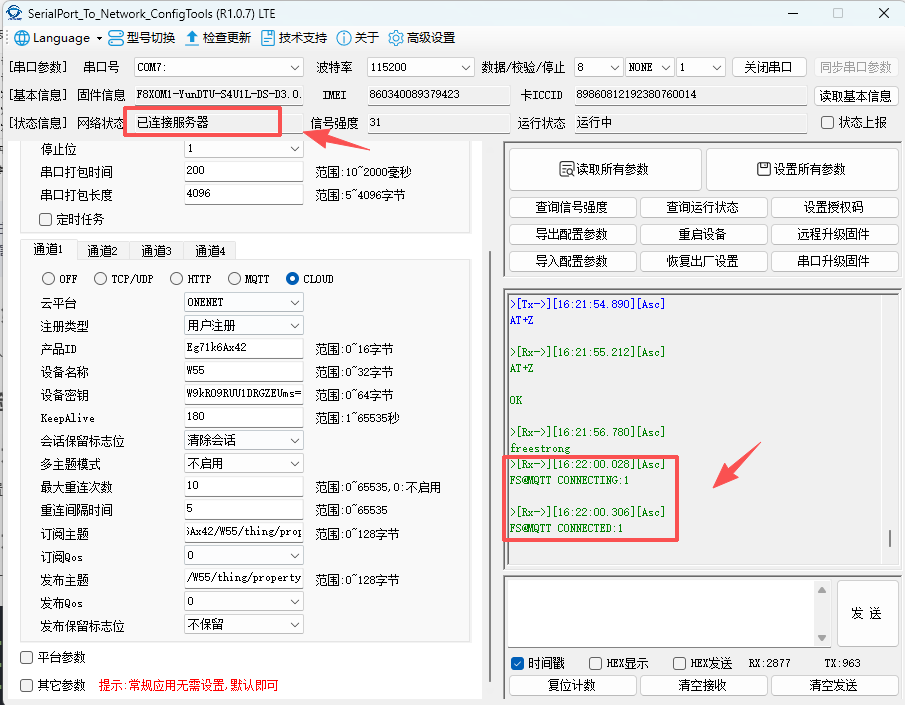
Task: Enable the 定时任务 checkbox
Action: (x=46, y=219)
